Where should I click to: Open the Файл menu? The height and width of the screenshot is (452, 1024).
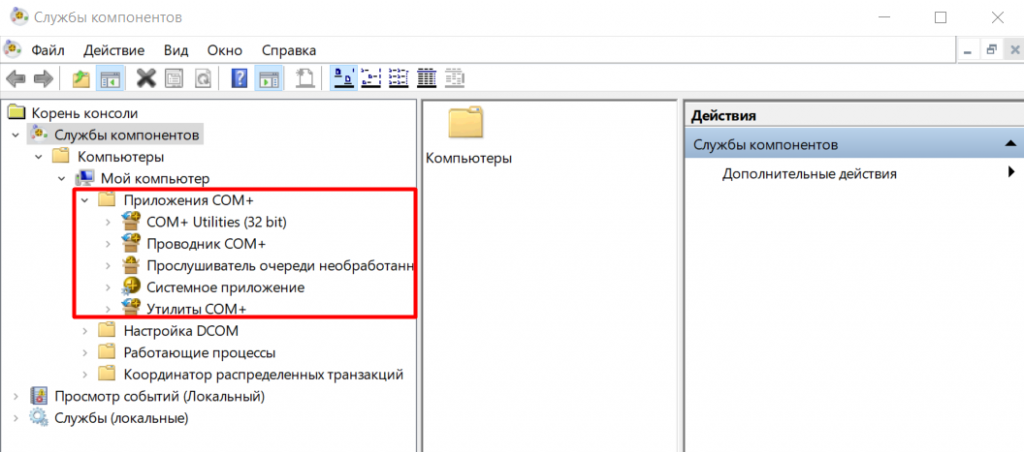click(x=48, y=50)
